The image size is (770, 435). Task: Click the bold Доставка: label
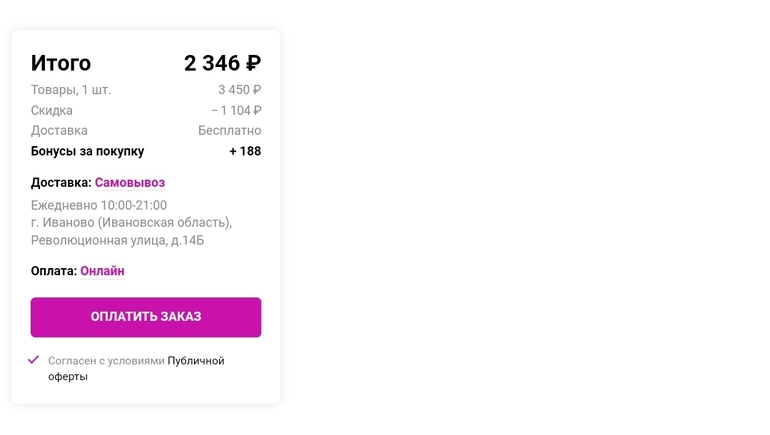coord(61,183)
